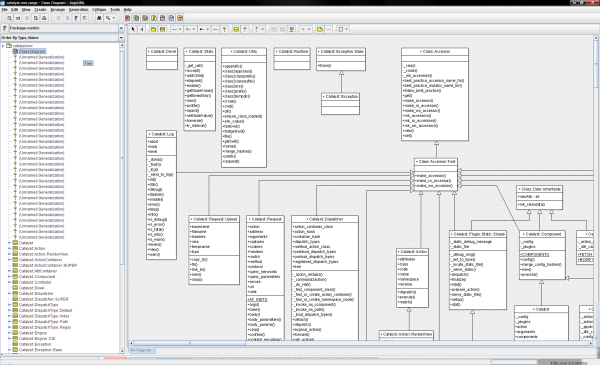600x365 pixels.
Task: Open the File menu
Action: pyautogui.click(x=5, y=10)
